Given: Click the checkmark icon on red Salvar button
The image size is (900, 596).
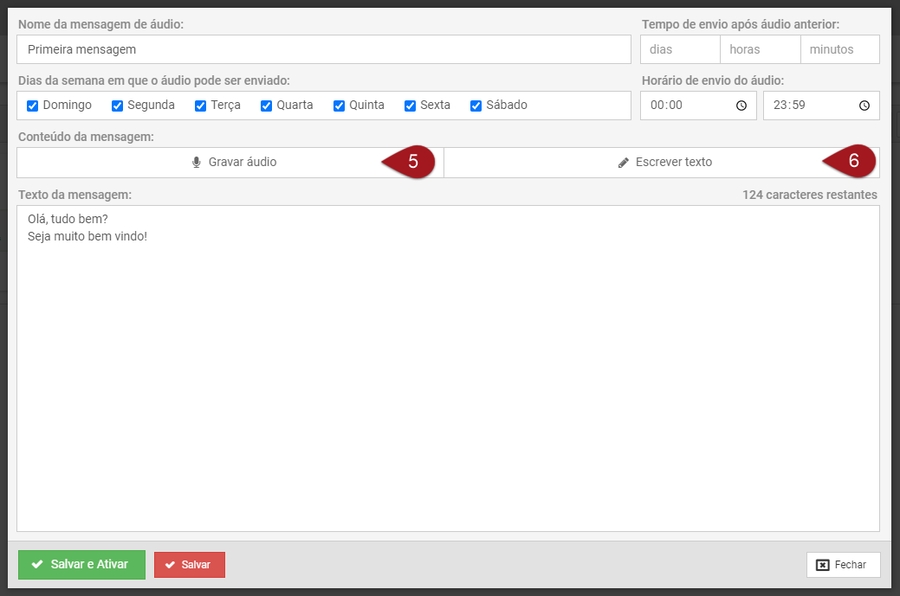Looking at the screenshot, I should [169, 565].
